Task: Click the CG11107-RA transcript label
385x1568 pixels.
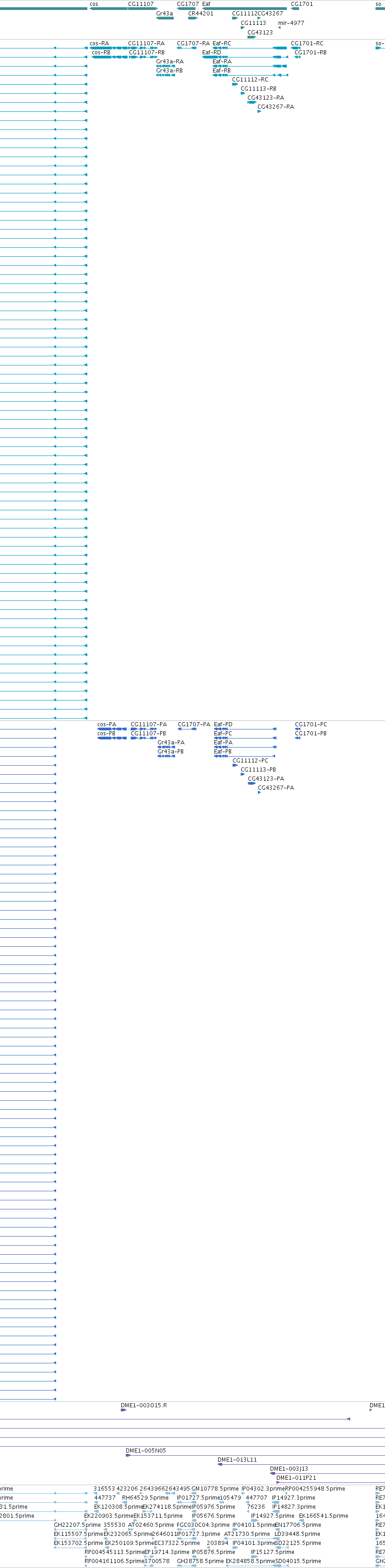Action: coord(146,44)
